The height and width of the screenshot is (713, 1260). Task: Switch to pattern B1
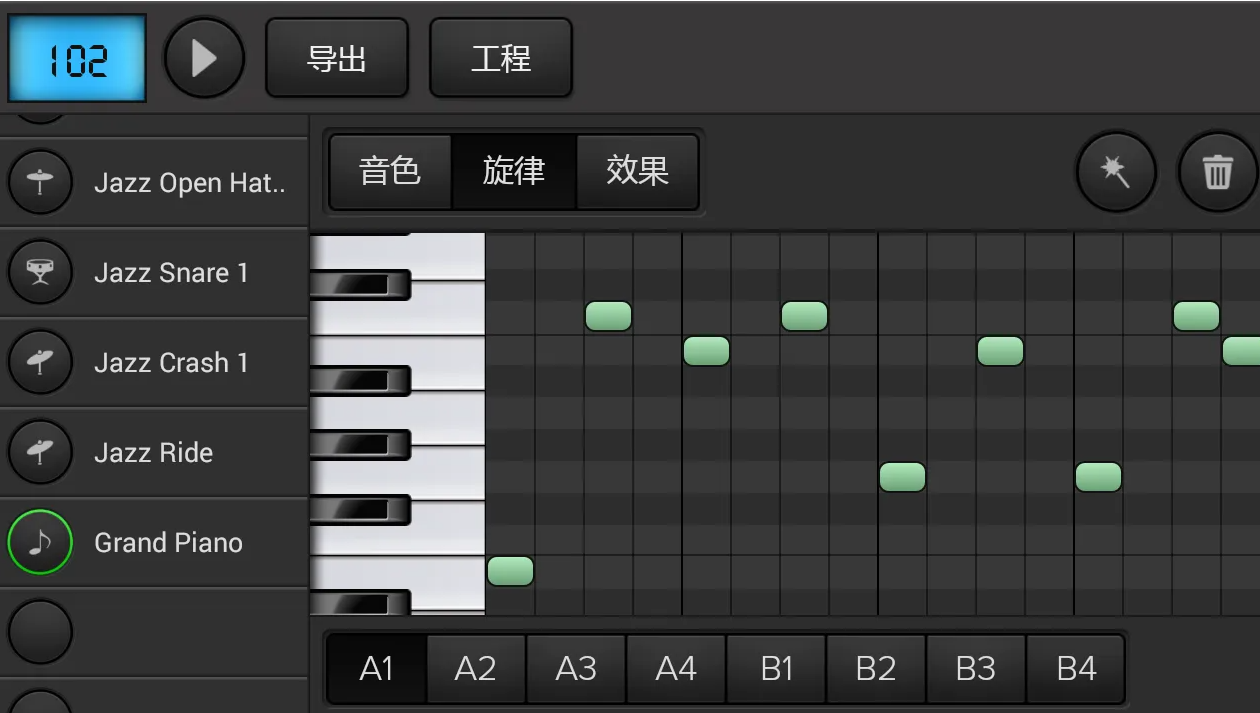[x=776, y=668]
